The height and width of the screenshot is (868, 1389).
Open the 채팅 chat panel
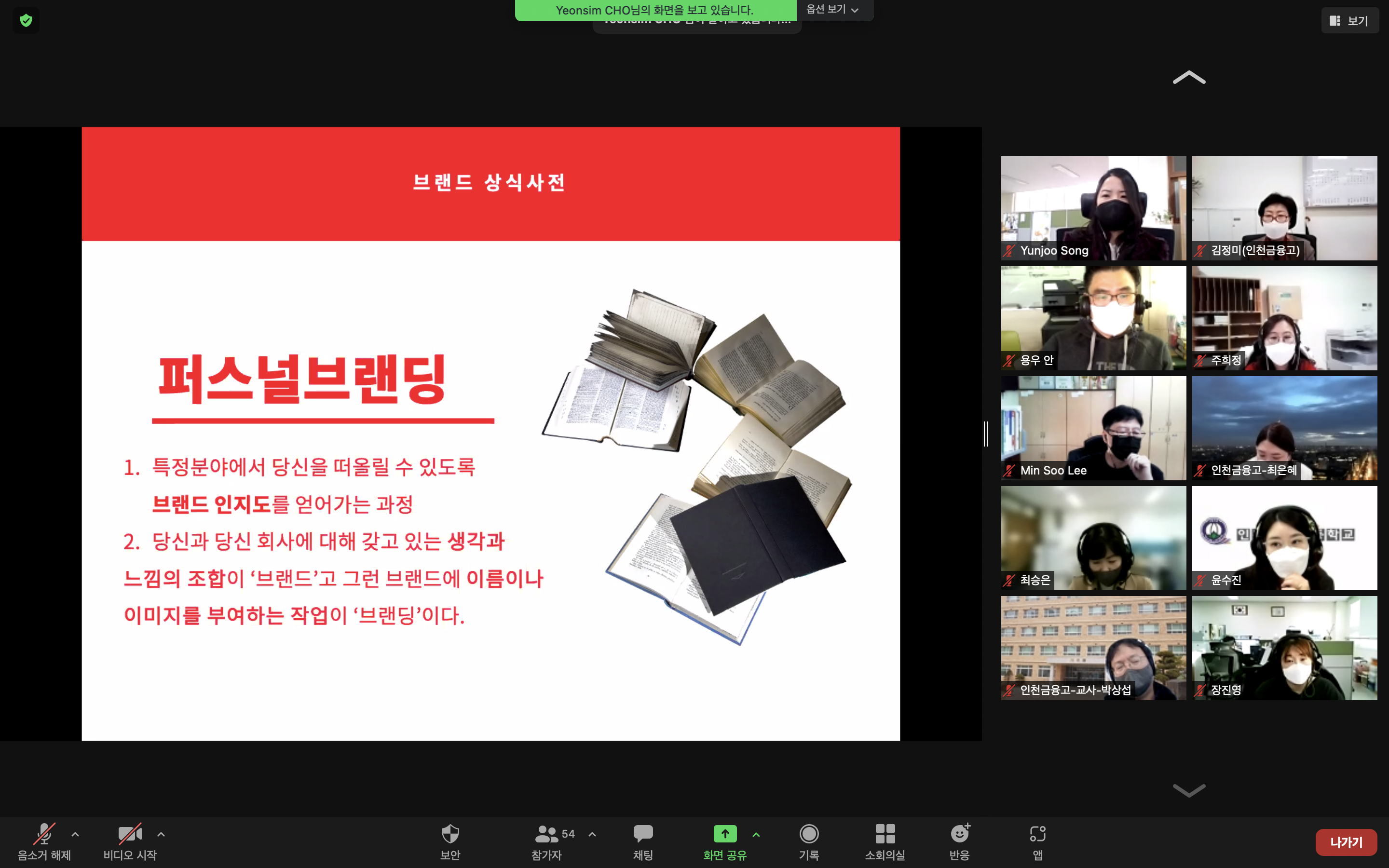[643, 834]
